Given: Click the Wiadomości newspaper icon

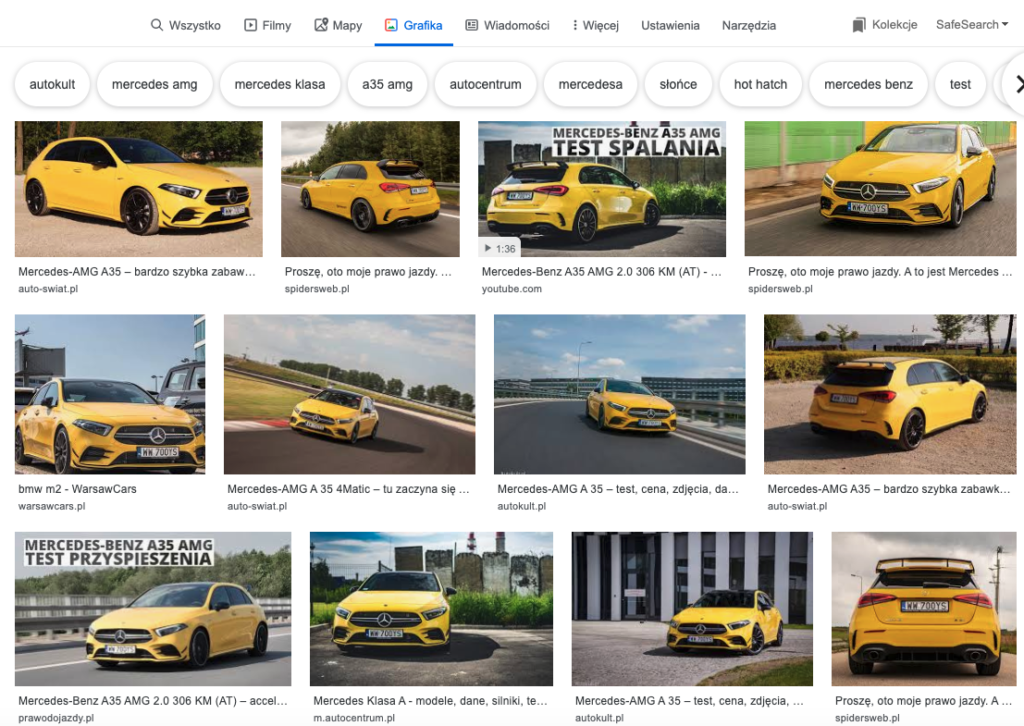Looking at the screenshot, I should point(472,25).
